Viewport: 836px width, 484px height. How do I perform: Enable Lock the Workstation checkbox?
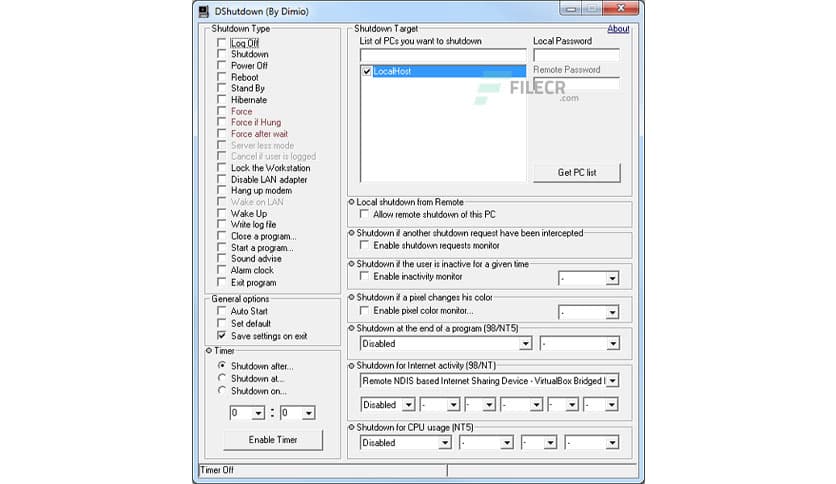[222, 168]
